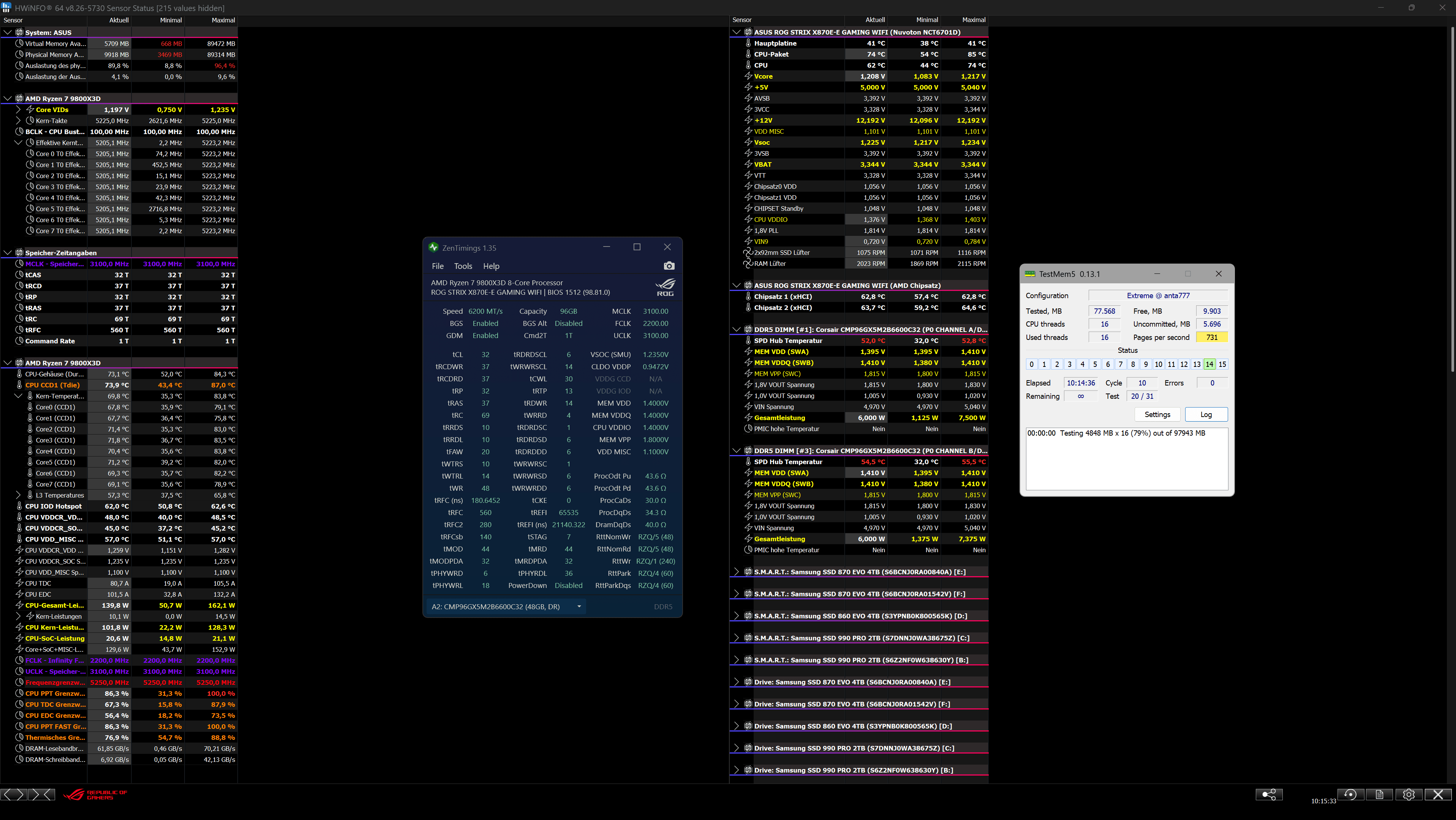
Task: Open the ZenTimings Tools menu
Action: click(x=463, y=266)
